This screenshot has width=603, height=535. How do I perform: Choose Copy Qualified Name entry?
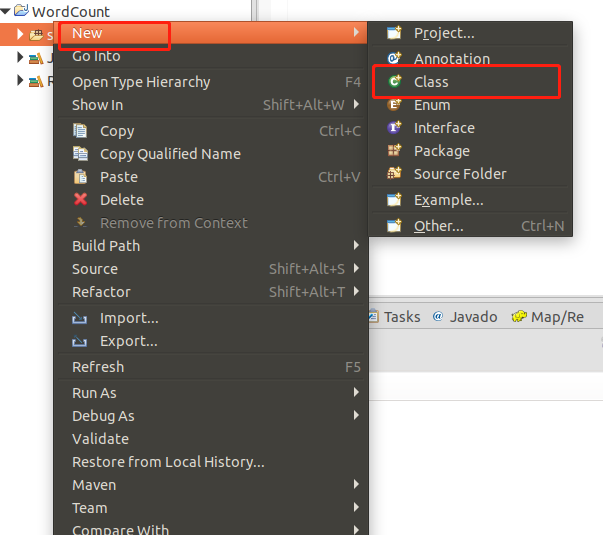(x=211, y=154)
